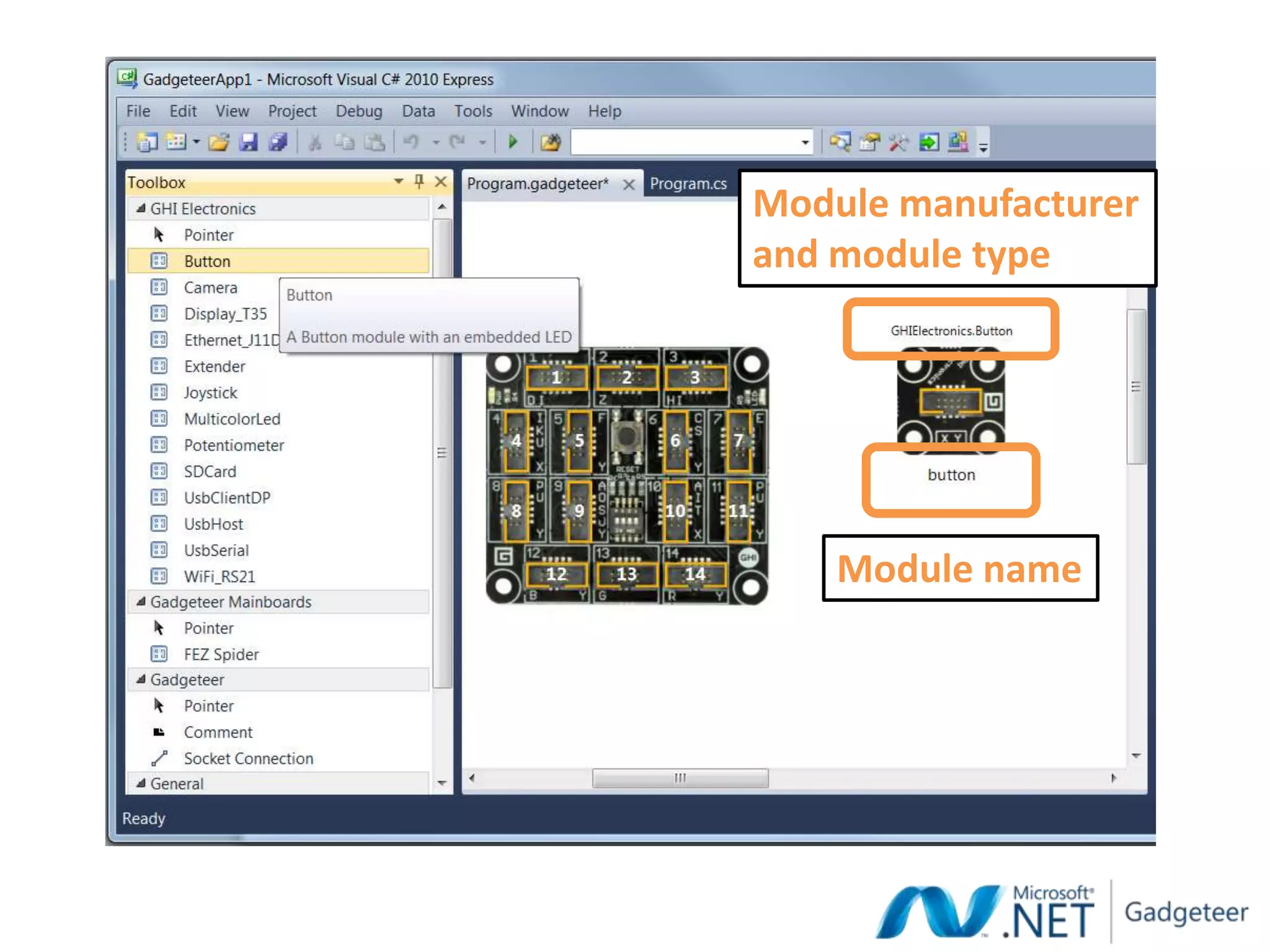Open the Undo history dropdown arrow
Screen dimensions: 1270x952
(x=436, y=143)
